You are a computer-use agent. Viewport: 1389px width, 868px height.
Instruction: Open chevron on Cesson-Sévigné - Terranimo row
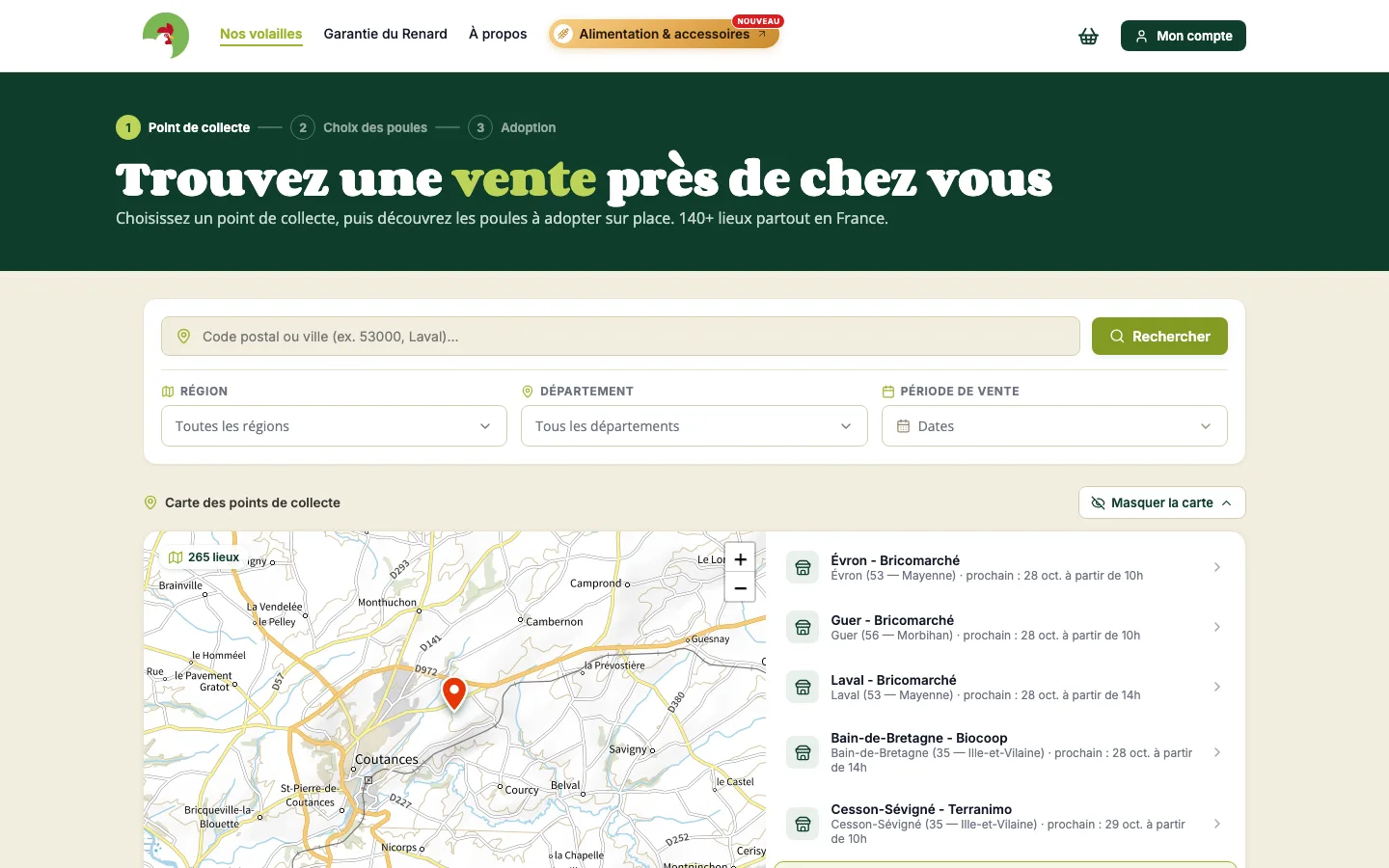[1217, 824]
